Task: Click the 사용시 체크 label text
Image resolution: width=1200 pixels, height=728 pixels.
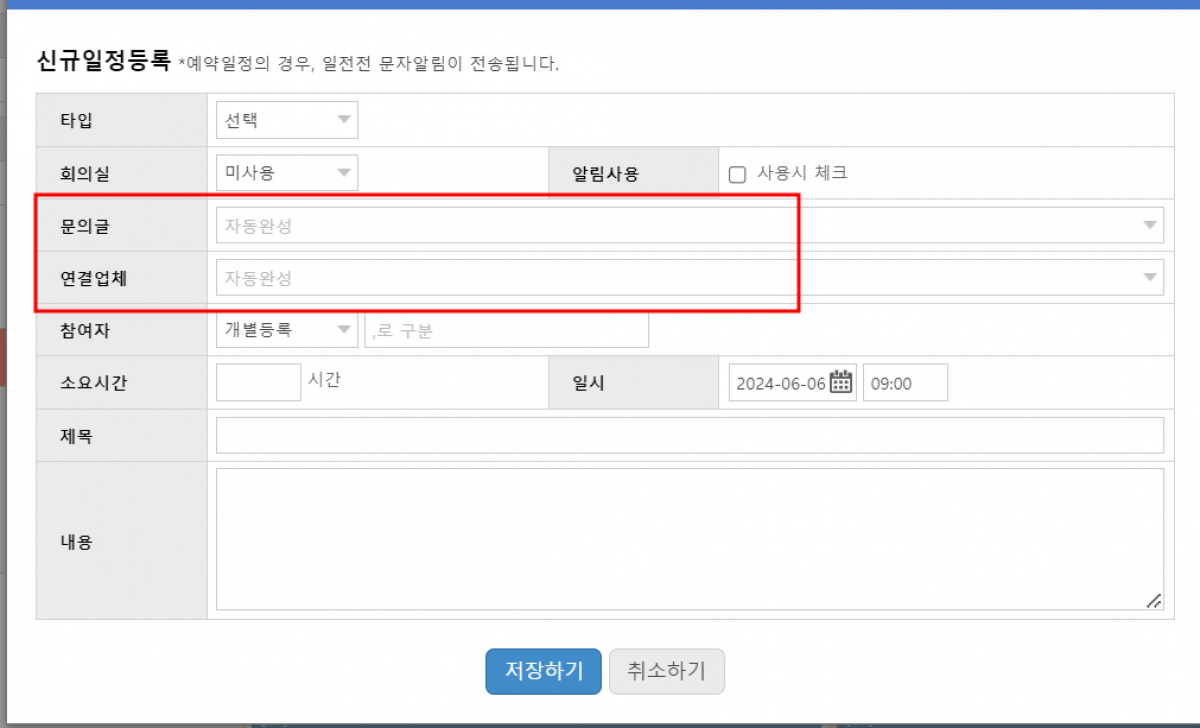Action: coord(802,173)
